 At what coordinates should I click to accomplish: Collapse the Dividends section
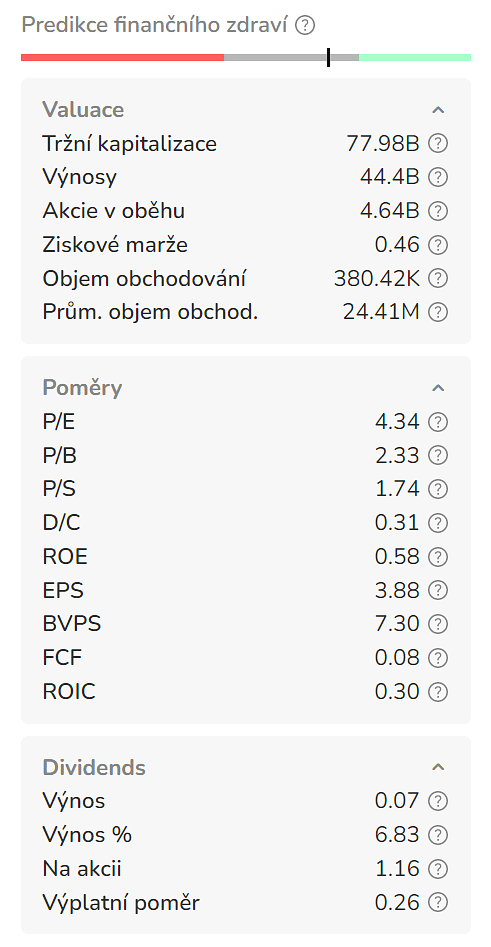click(438, 768)
